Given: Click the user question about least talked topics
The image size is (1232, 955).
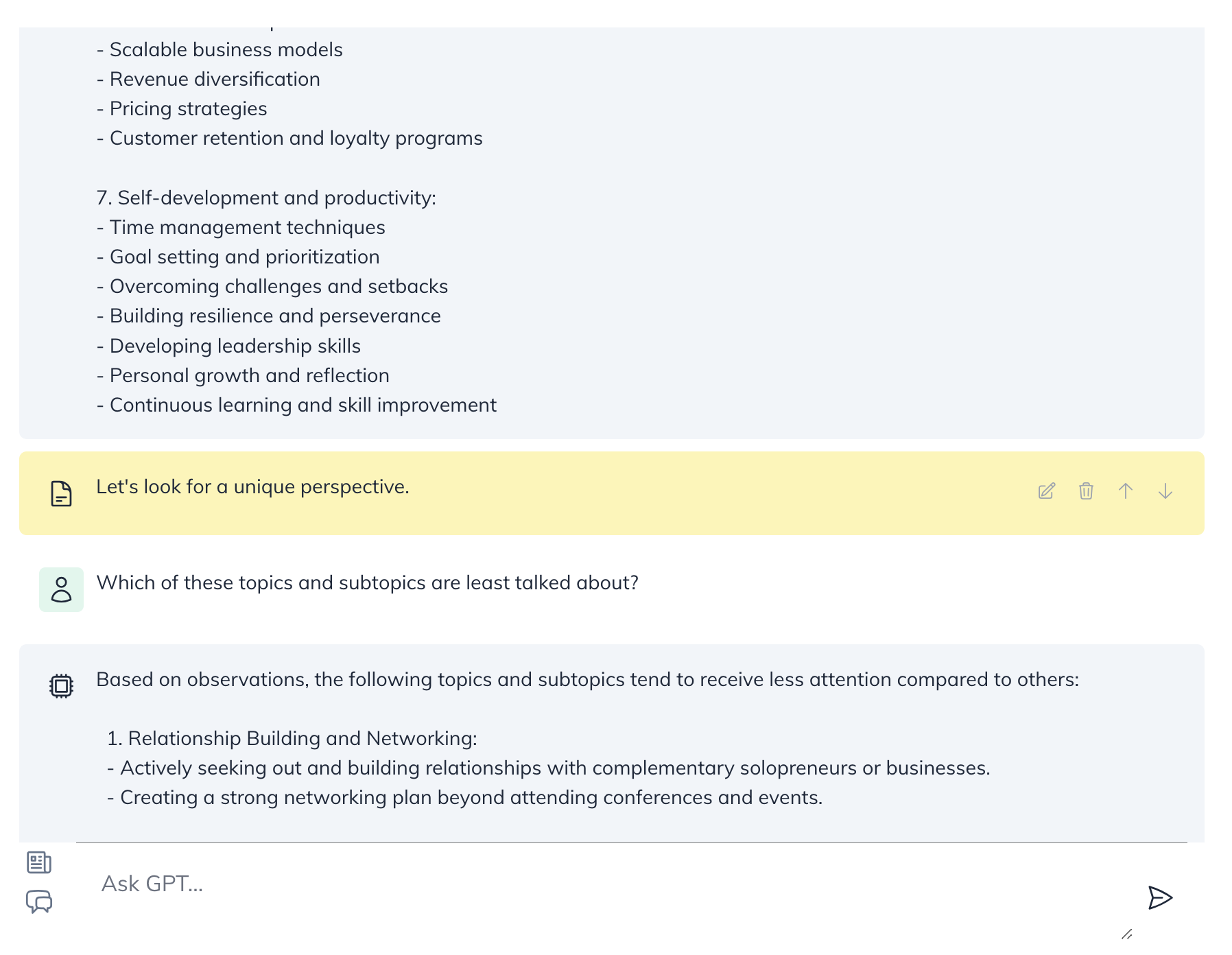Looking at the screenshot, I should [368, 583].
